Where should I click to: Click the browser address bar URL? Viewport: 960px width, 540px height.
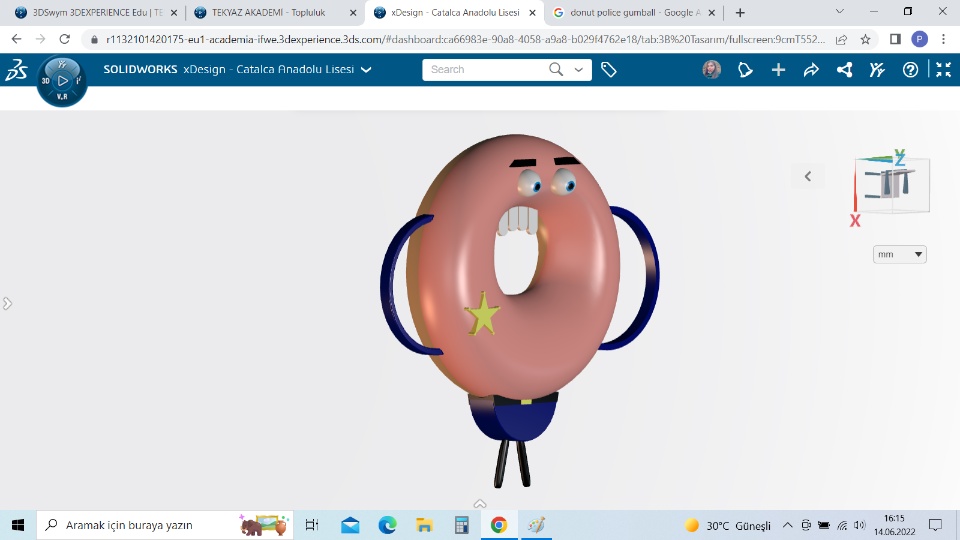click(465, 39)
